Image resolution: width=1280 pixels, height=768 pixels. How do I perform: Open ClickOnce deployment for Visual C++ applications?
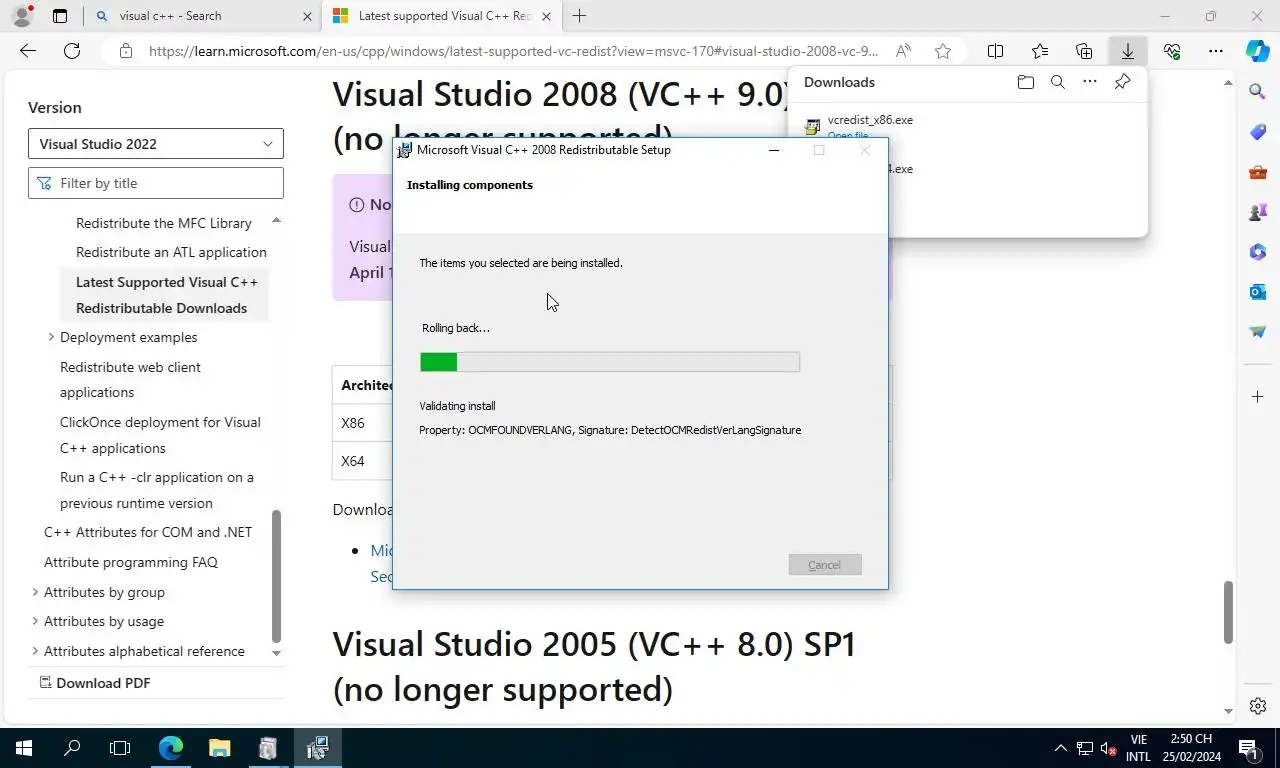[x=160, y=435]
